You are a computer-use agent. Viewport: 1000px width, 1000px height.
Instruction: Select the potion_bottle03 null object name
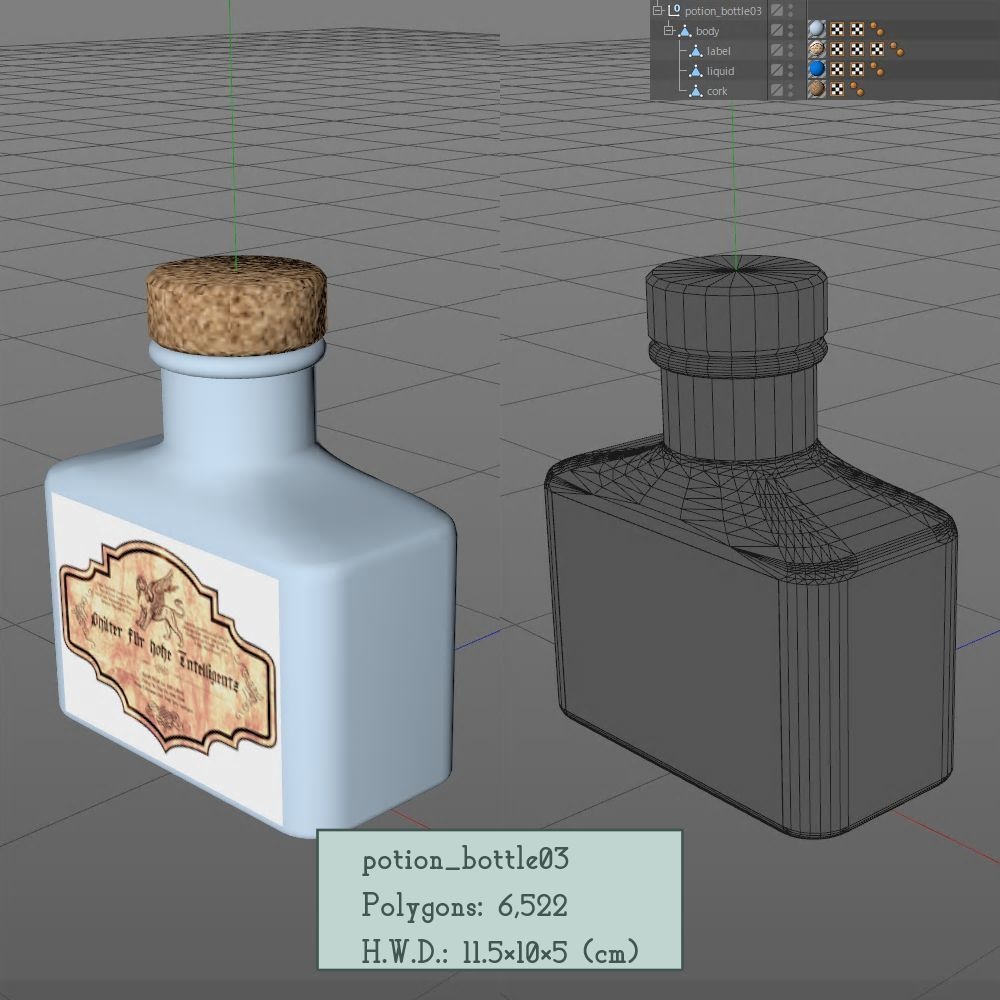pos(723,11)
